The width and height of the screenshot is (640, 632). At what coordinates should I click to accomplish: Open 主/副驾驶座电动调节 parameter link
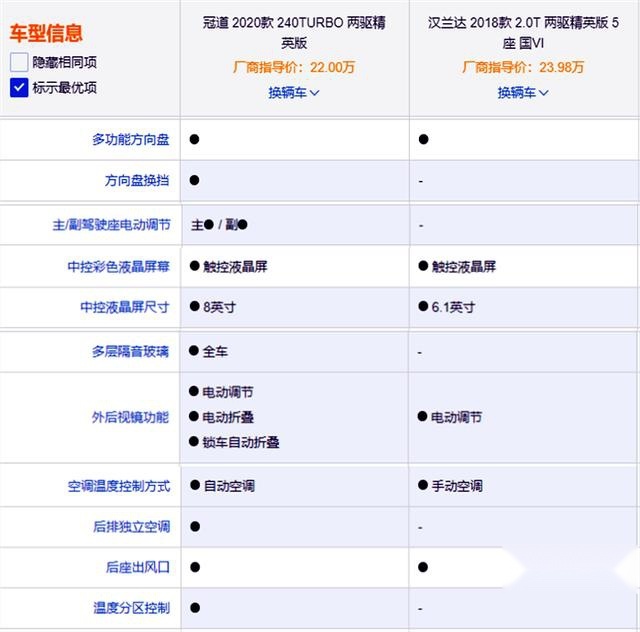tap(111, 225)
